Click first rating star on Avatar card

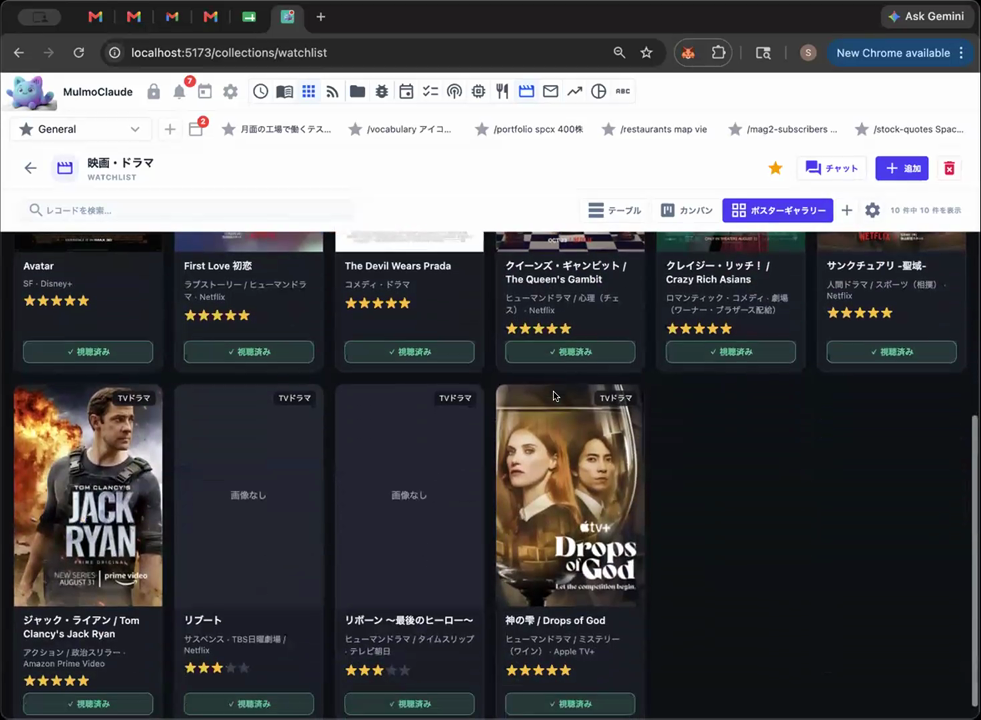click(29, 301)
